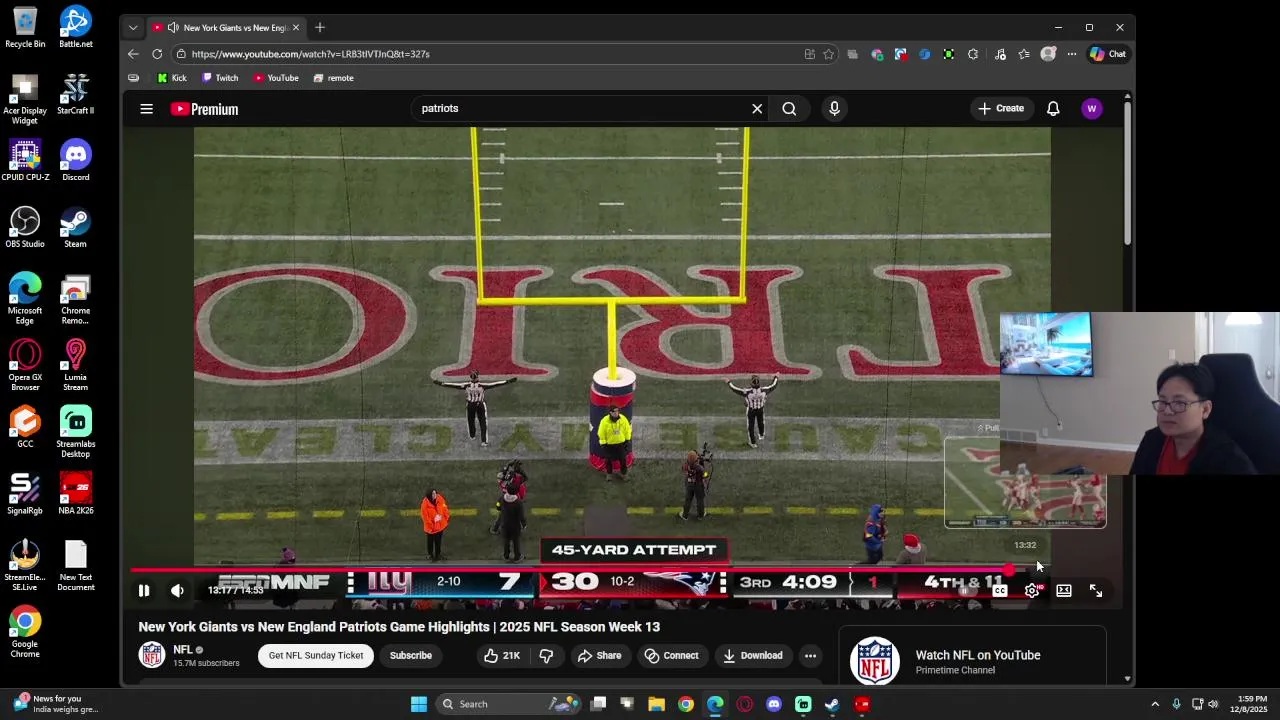Open Steam from the taskbar
Viewport: 1280px width, 720px height.
click(832, 704)
